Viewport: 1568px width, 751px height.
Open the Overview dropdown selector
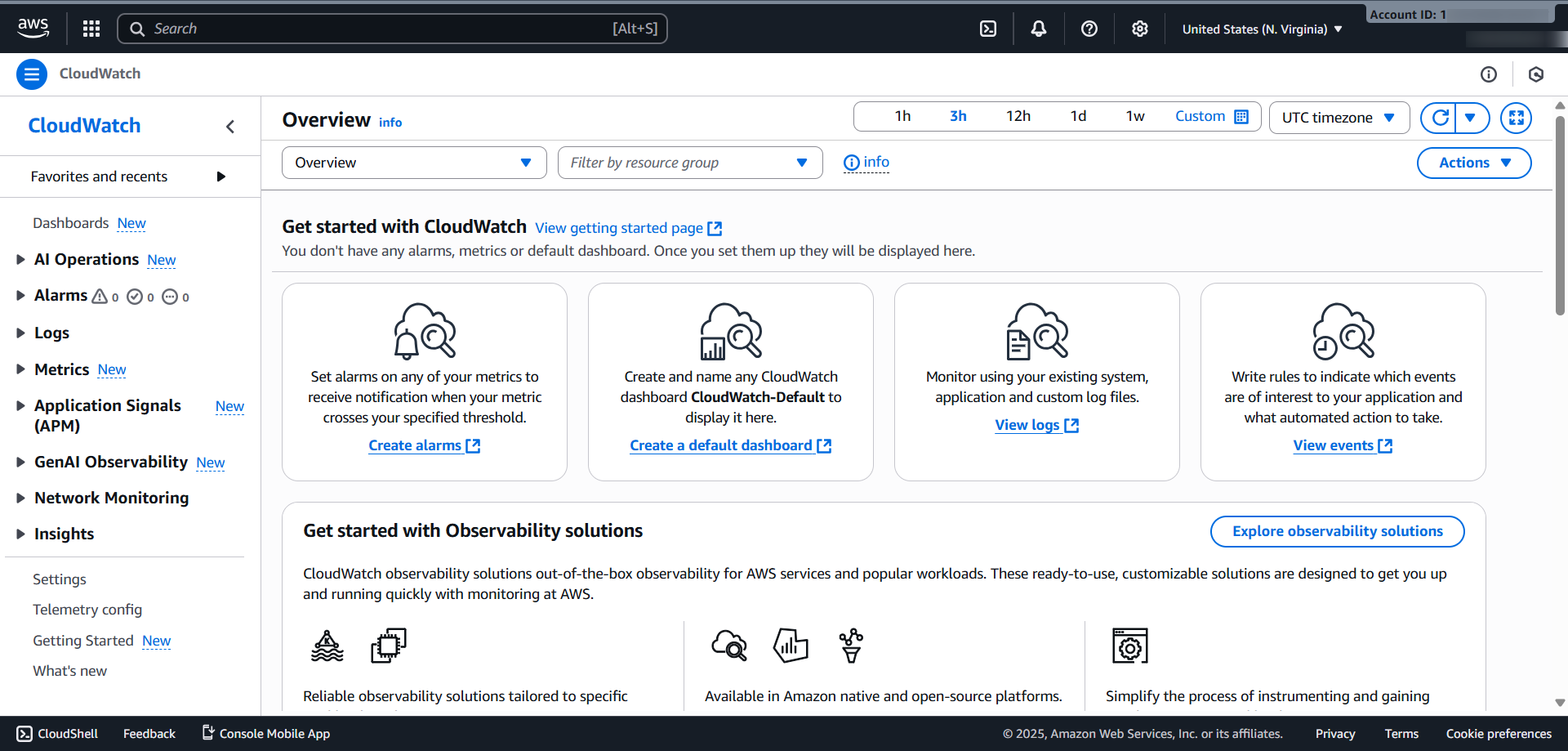tap(414, 163)
